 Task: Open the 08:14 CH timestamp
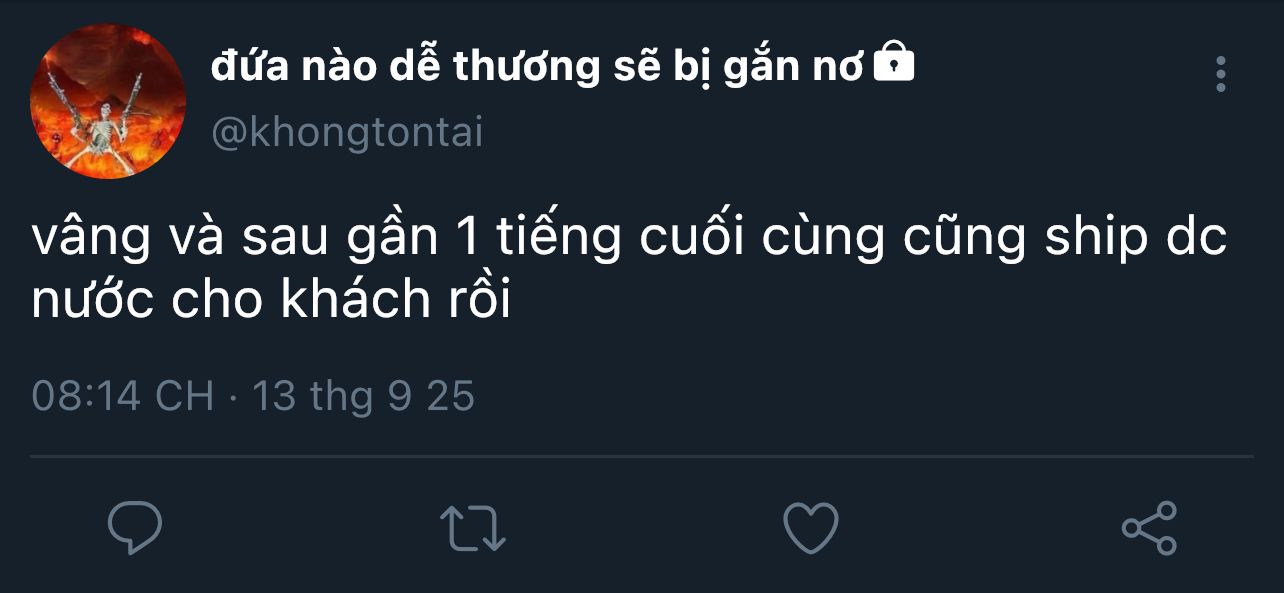pos(123,397)
